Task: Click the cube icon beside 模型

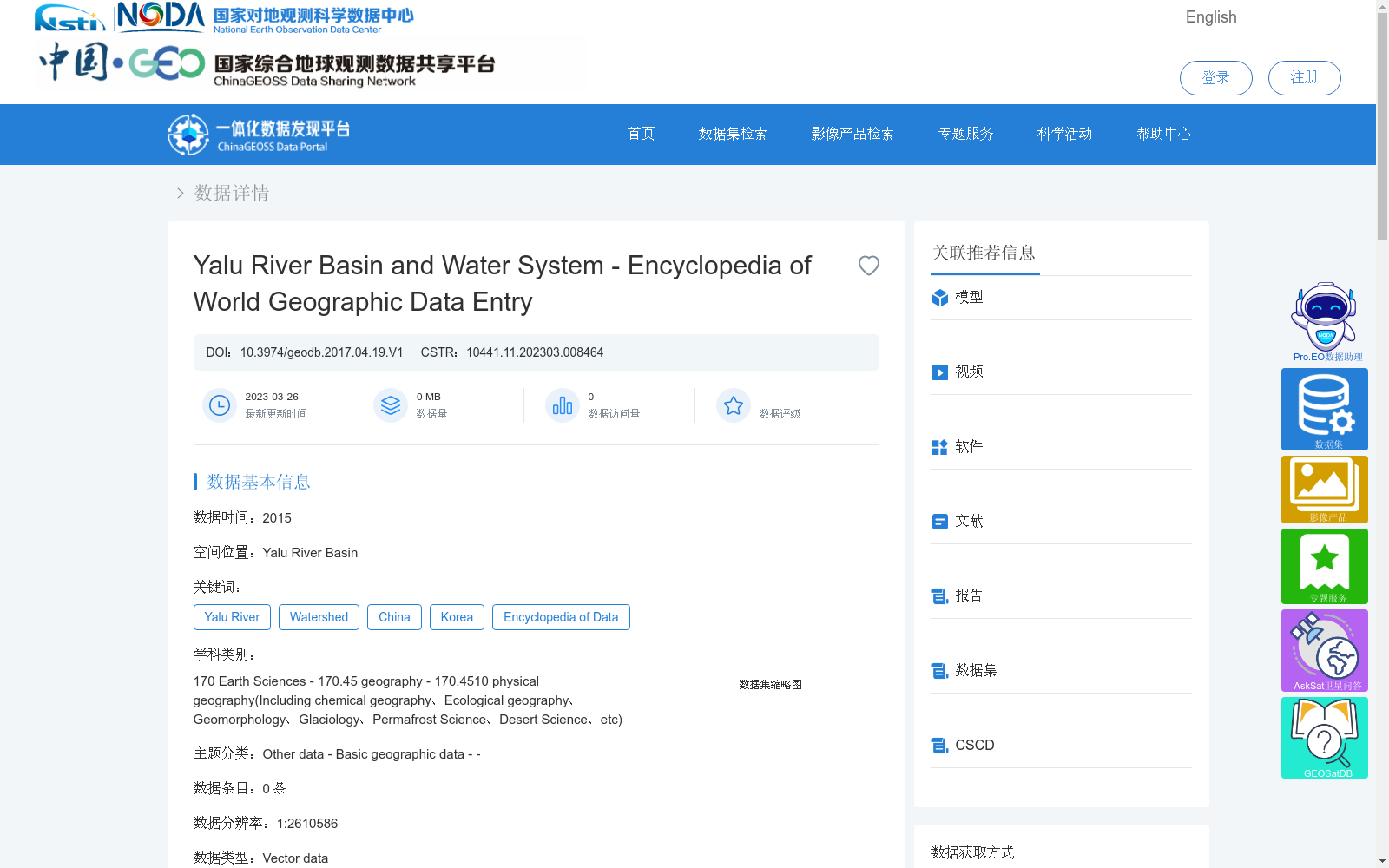Action: 940,298
